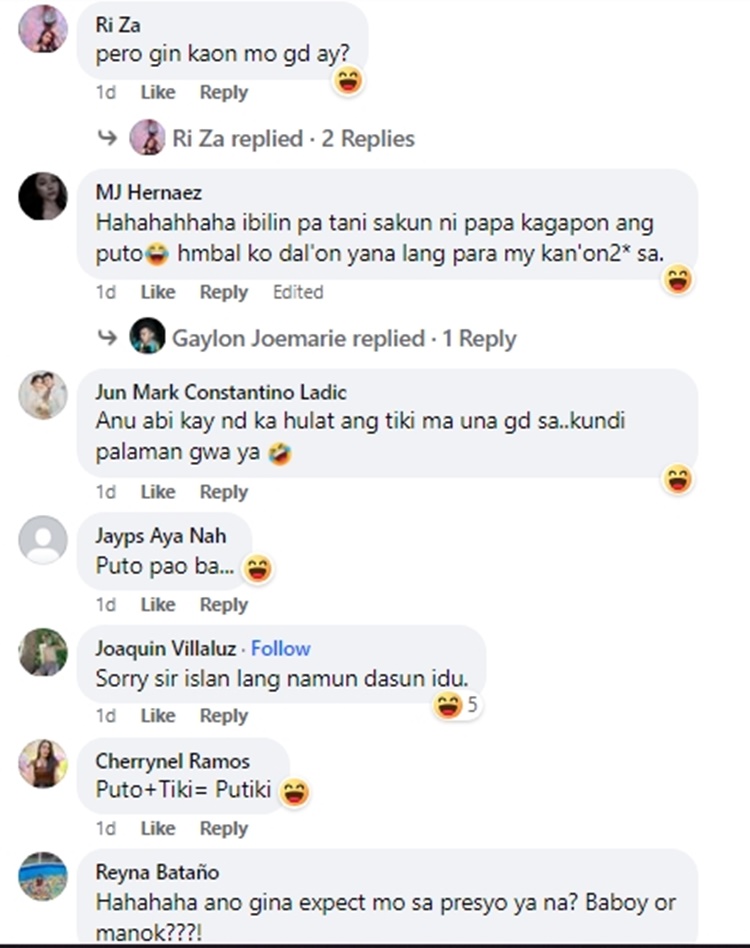View haha reactions on Joaquin Villaluz's comment
Screen dimensions: 750x948
pos(456,705)
